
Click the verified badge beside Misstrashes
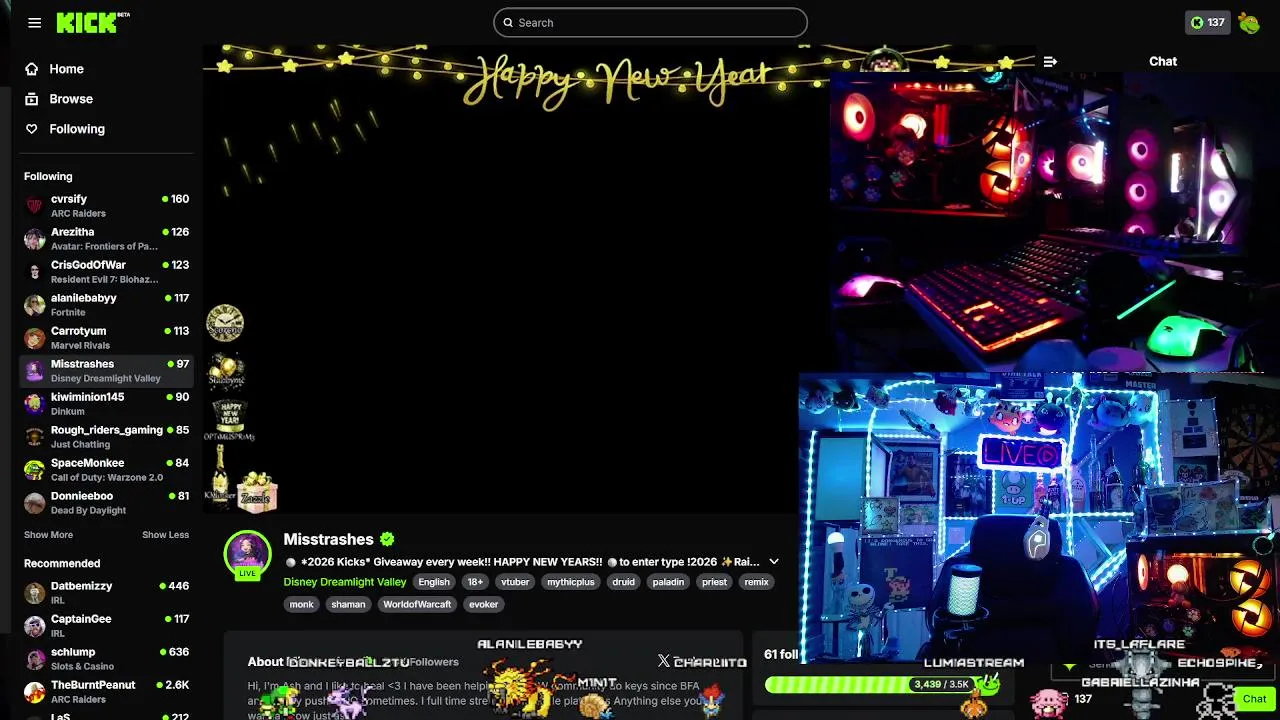[387, 539]
